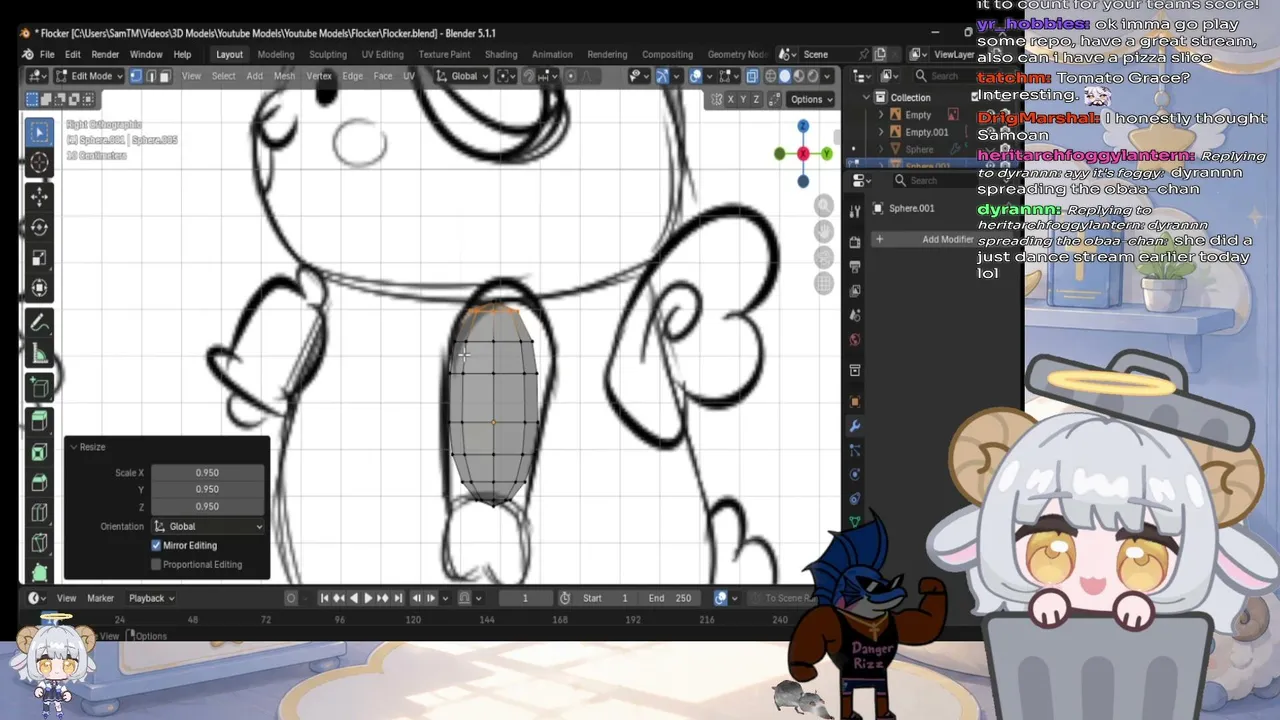The height and width of the screenshot is (720, 1280).
Task: Switch to vertex select mode
Action: click(x=136, y=76)
